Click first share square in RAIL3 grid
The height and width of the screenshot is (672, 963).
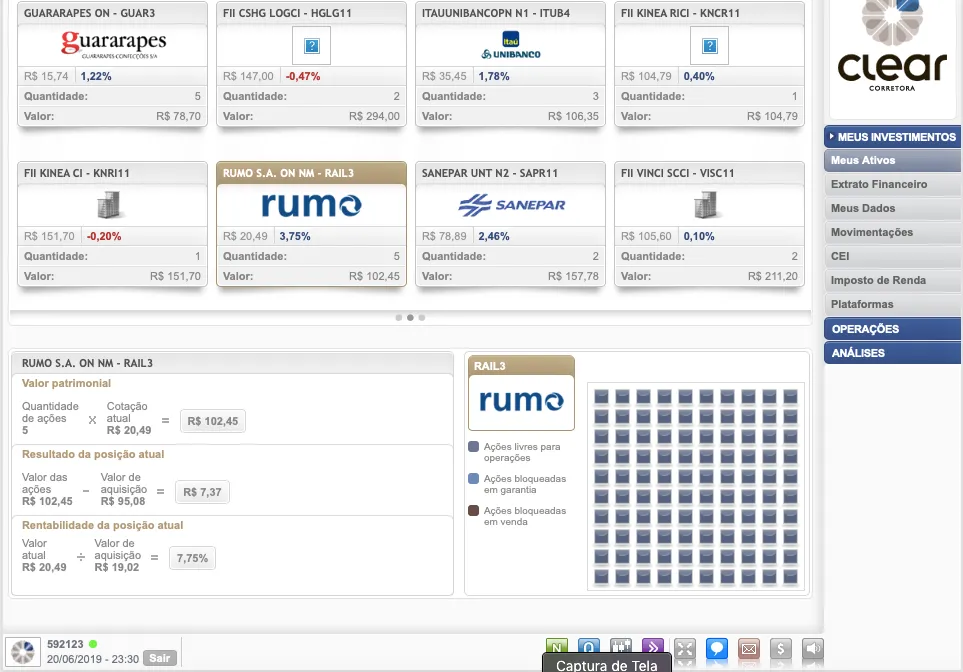(x=602, y=396)
